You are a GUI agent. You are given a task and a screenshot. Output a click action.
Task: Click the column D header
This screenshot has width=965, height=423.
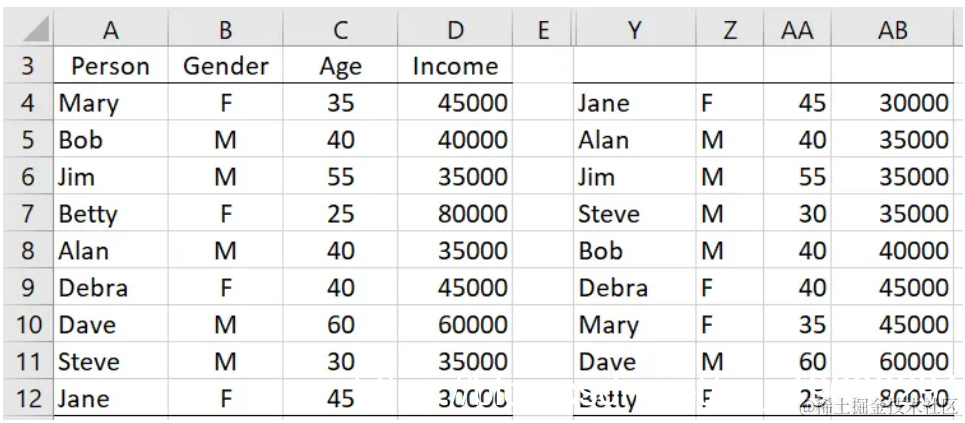point(455,31)
